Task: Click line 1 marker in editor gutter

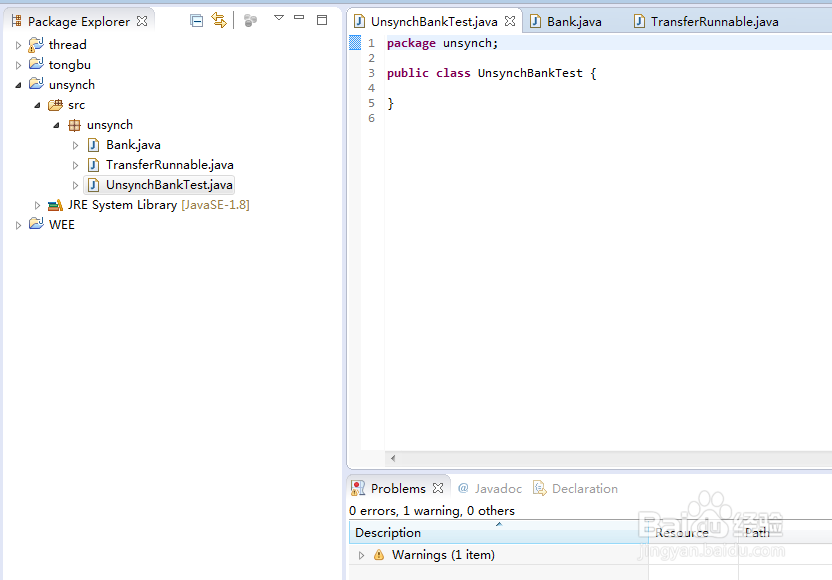Action: tap(355, 43)
